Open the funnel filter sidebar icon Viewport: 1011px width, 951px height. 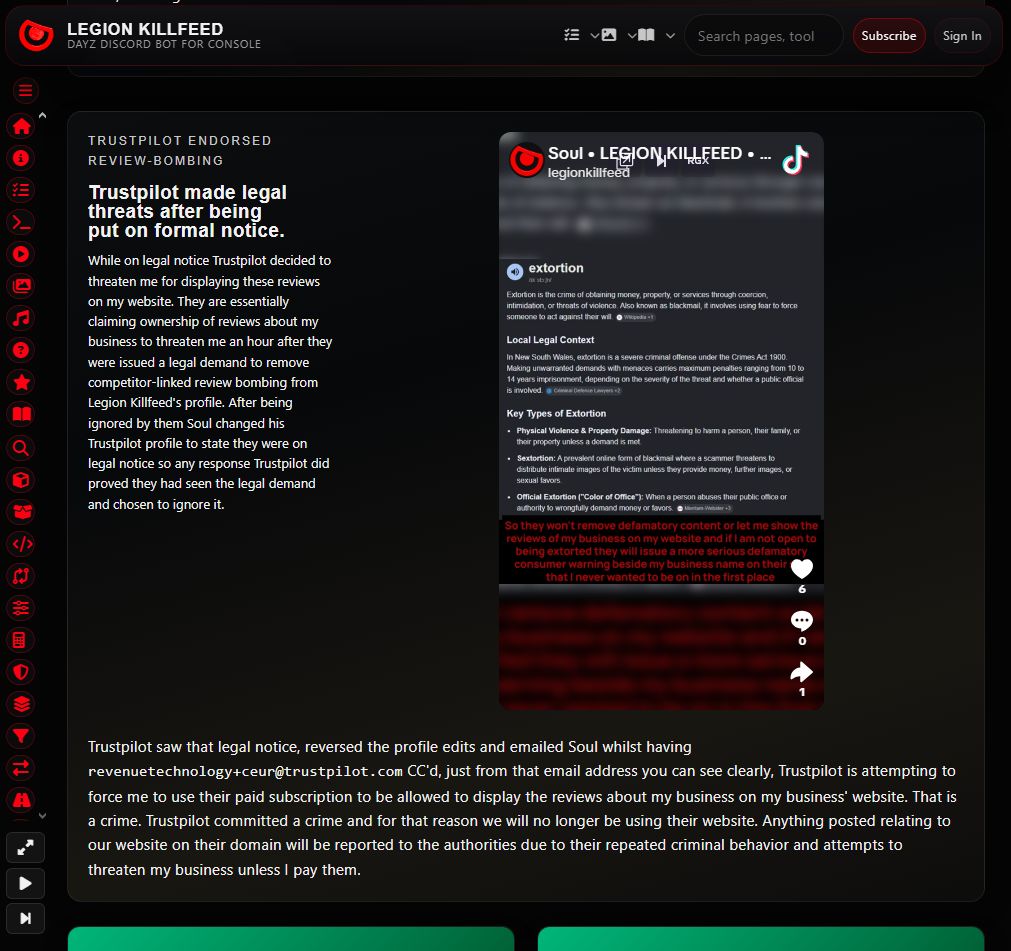(21, 736)
